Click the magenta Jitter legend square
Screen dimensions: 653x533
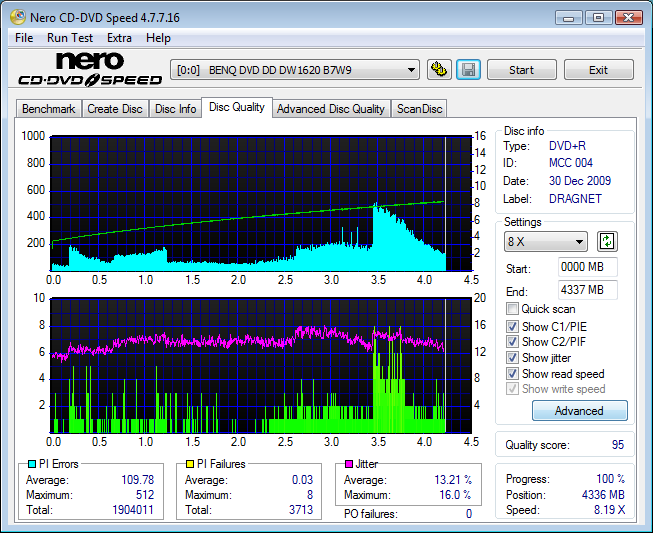pyautogui.click(x=349, y=464)
